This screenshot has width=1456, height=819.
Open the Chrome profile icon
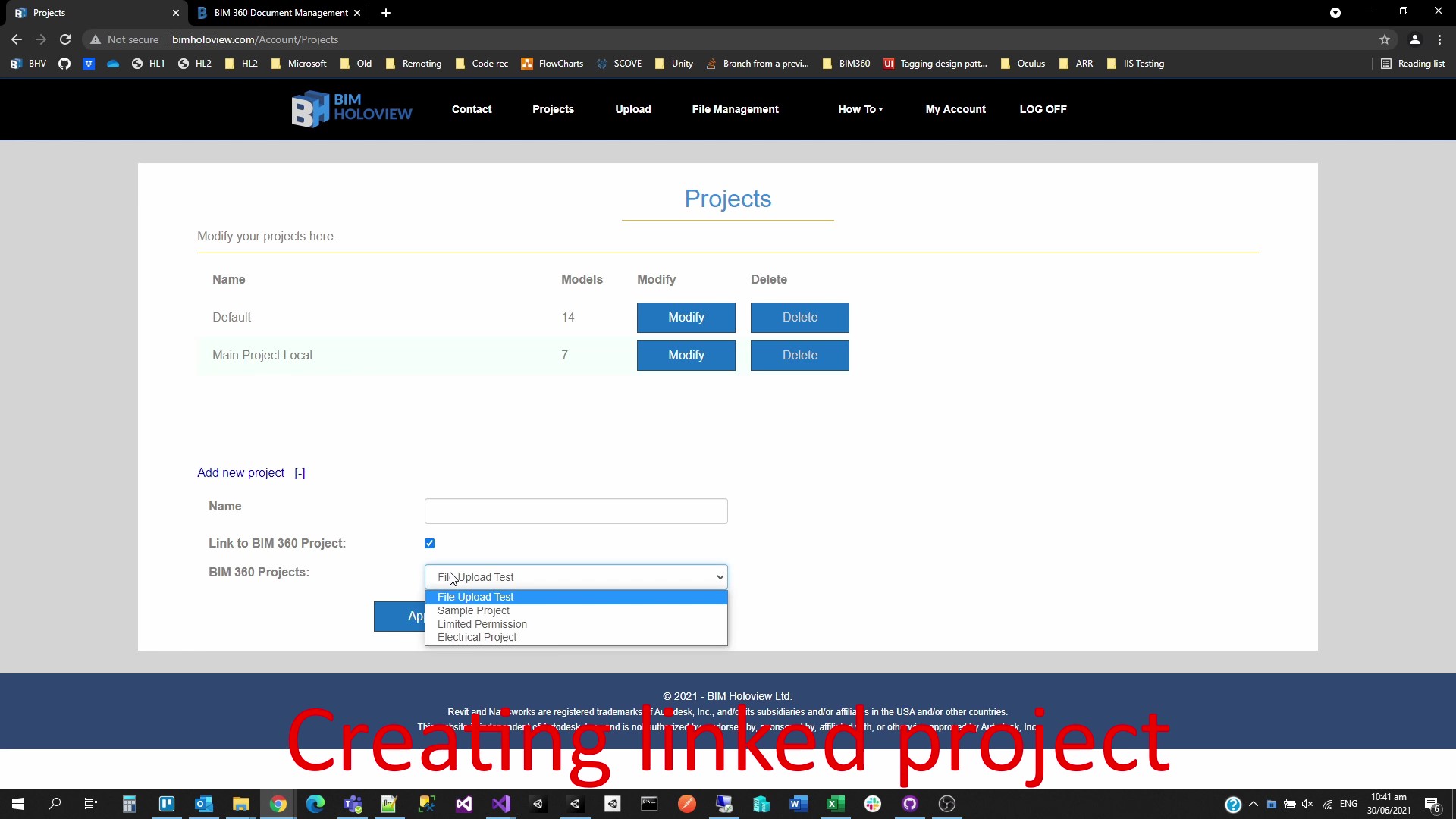coord(1414,39)
